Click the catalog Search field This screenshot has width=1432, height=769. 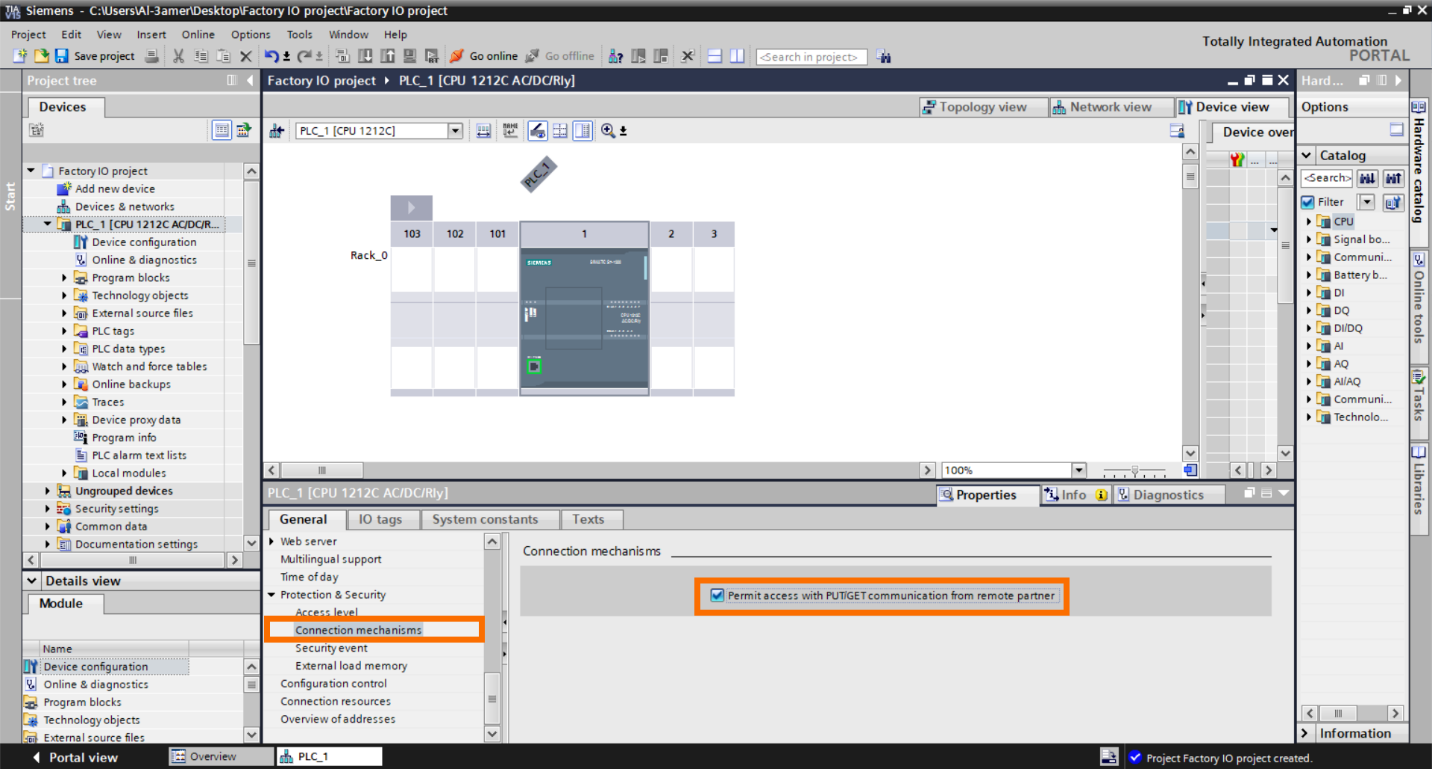(x=1327, y=178)
